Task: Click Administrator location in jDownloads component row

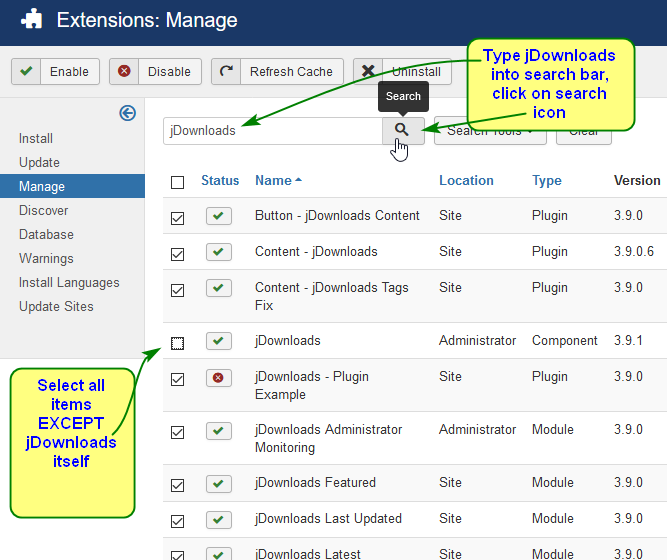Action: pos(477,340)
